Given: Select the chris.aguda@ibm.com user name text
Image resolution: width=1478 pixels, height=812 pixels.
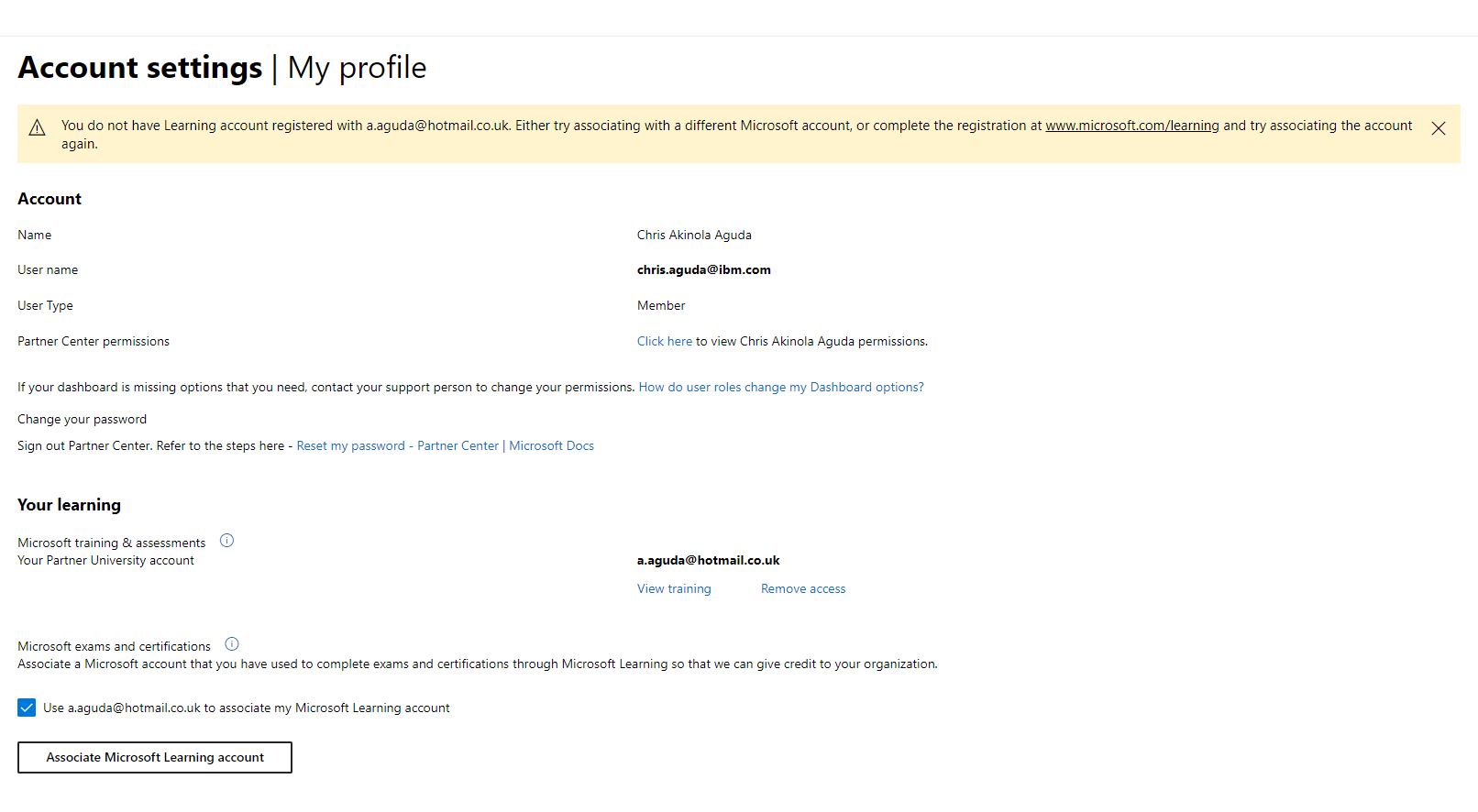Looking at the screenshot, I should coord(704,269).
